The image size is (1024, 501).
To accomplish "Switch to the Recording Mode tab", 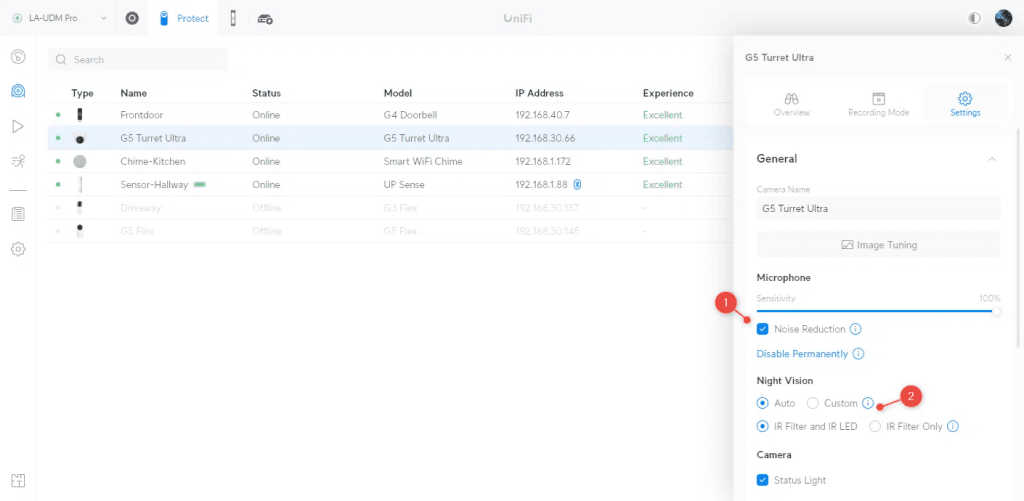I will (878, 104).
